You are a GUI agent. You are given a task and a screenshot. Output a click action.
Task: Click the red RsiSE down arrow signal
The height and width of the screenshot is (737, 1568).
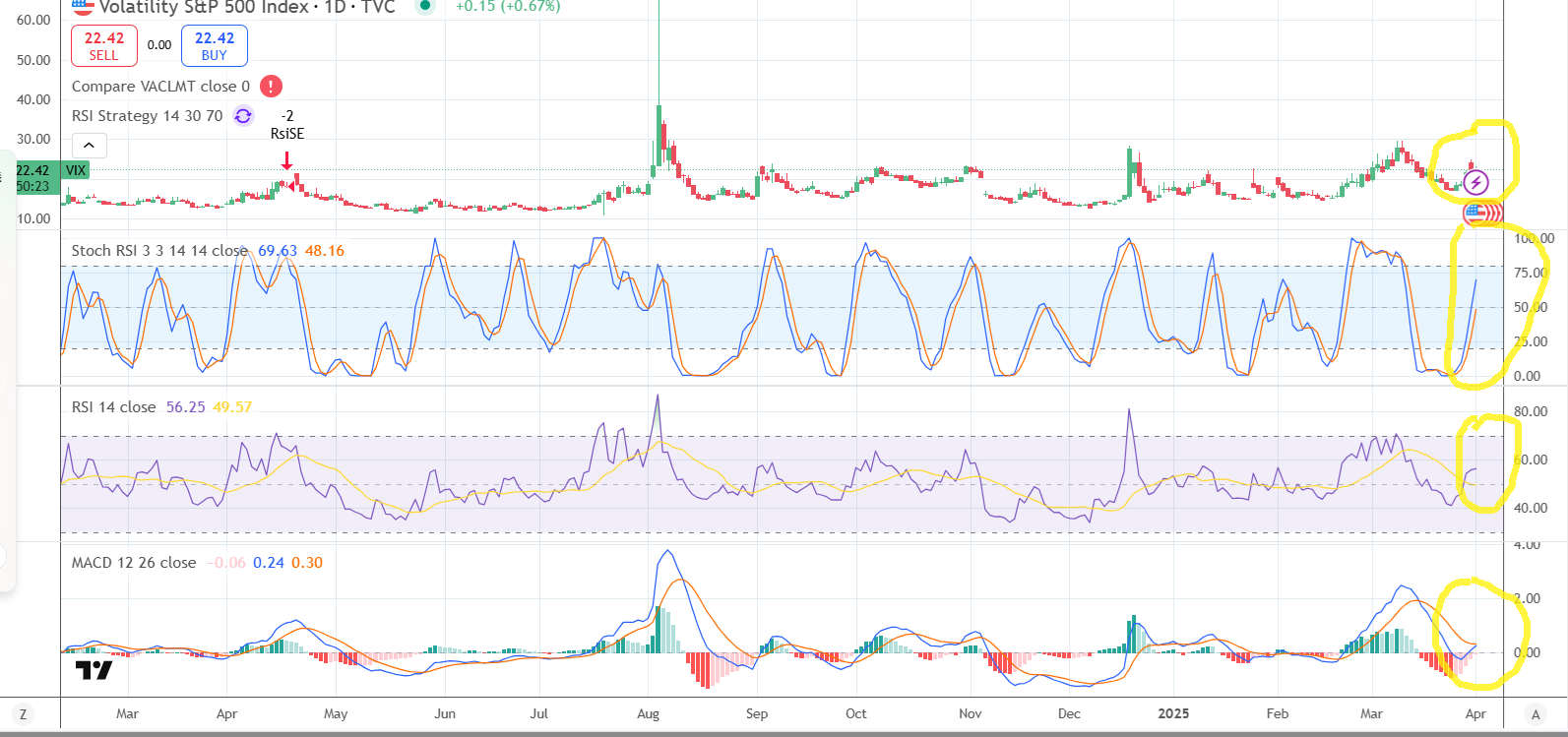point(286,160)
